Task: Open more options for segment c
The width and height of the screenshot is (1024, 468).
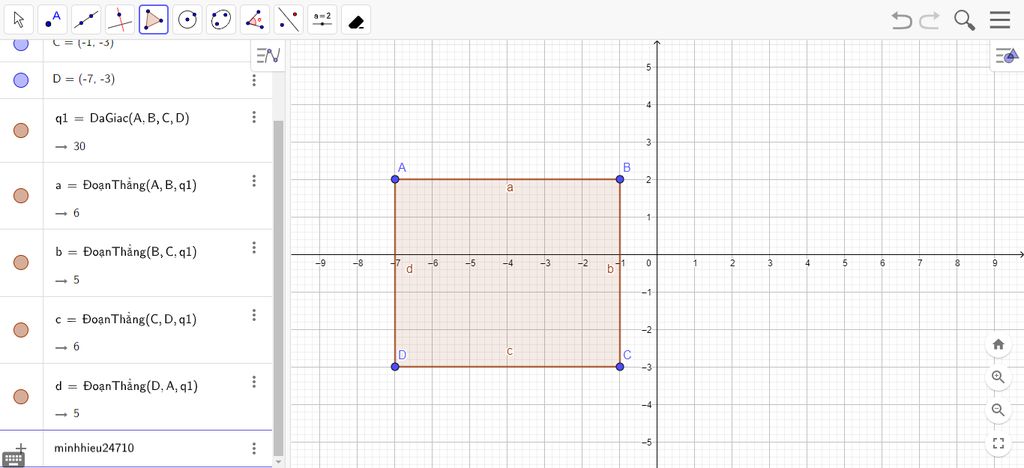Action: click(x=254, y=315)
